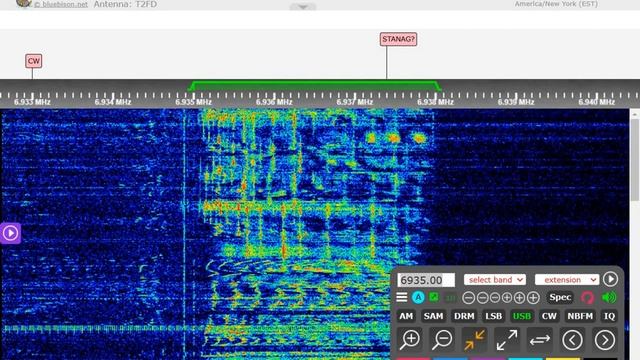Collapse top bar using the down-arrow handle
Viewport: 640px width, 360px height.
(x=302, y=7)
